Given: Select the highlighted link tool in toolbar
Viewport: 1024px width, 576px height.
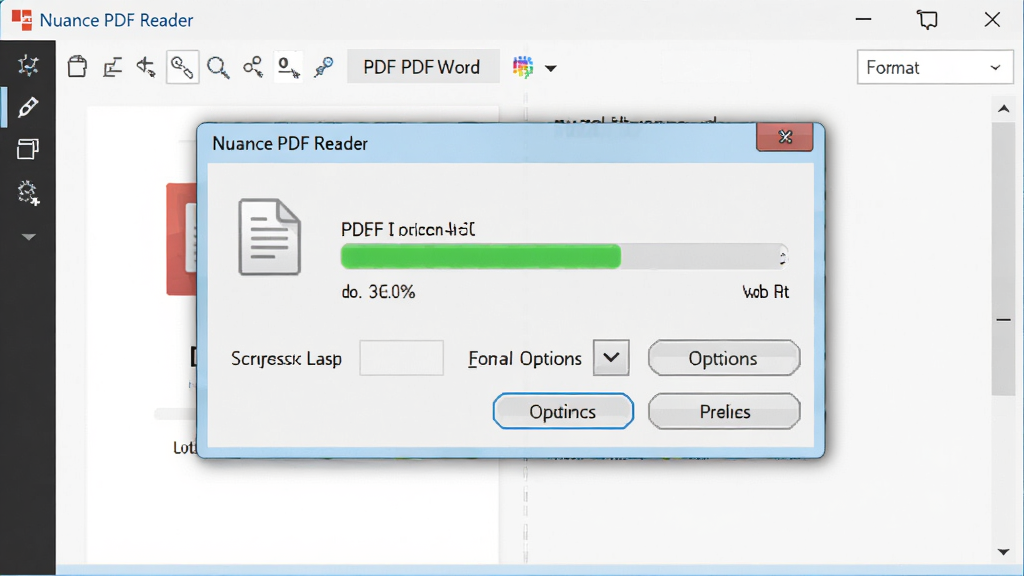Looking at the screenshot, I should pyautogui.click(x=182, y=67).
